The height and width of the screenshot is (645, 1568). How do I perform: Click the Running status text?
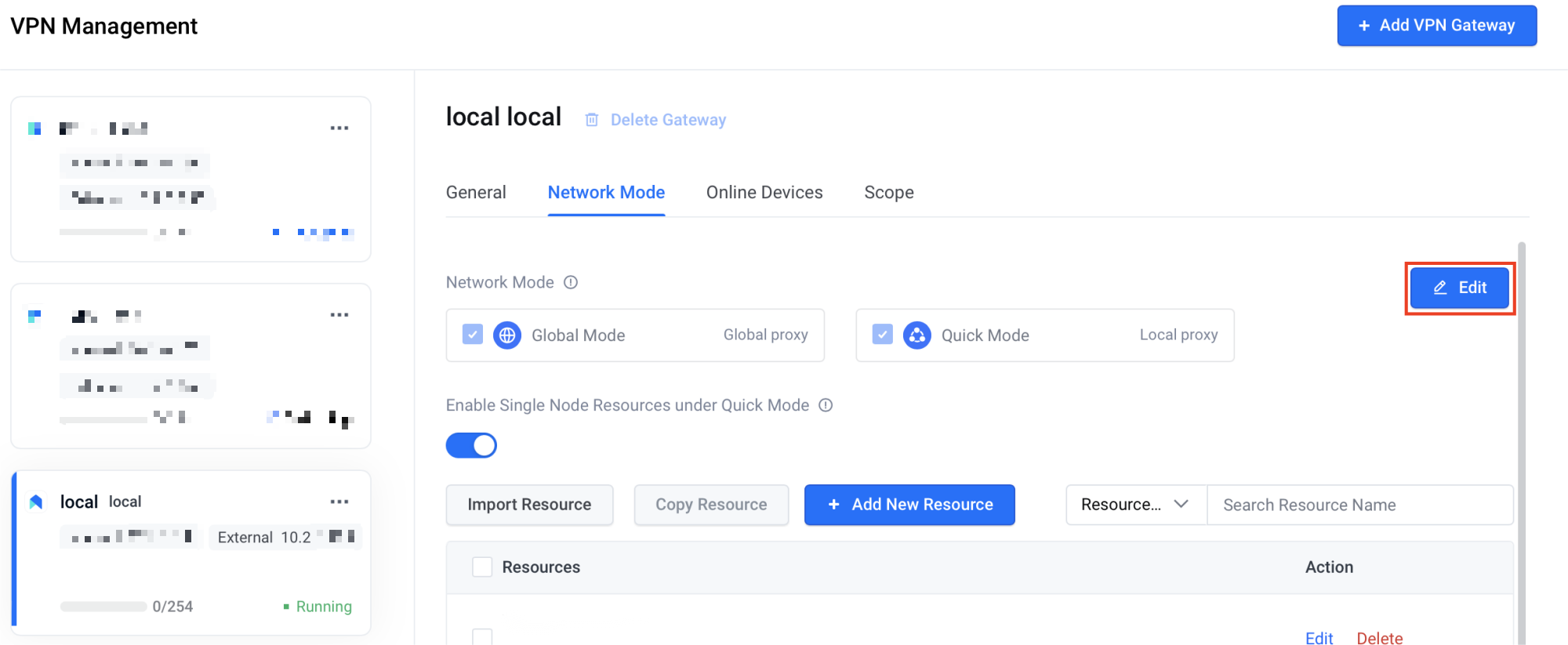324,607
